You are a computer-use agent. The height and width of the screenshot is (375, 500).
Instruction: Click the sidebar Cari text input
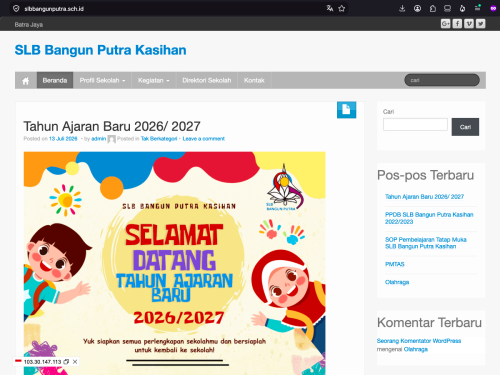coord(415,124)
